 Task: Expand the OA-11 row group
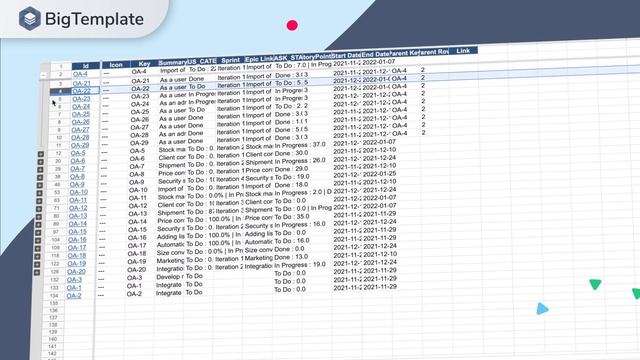click(x=40, y=201)
